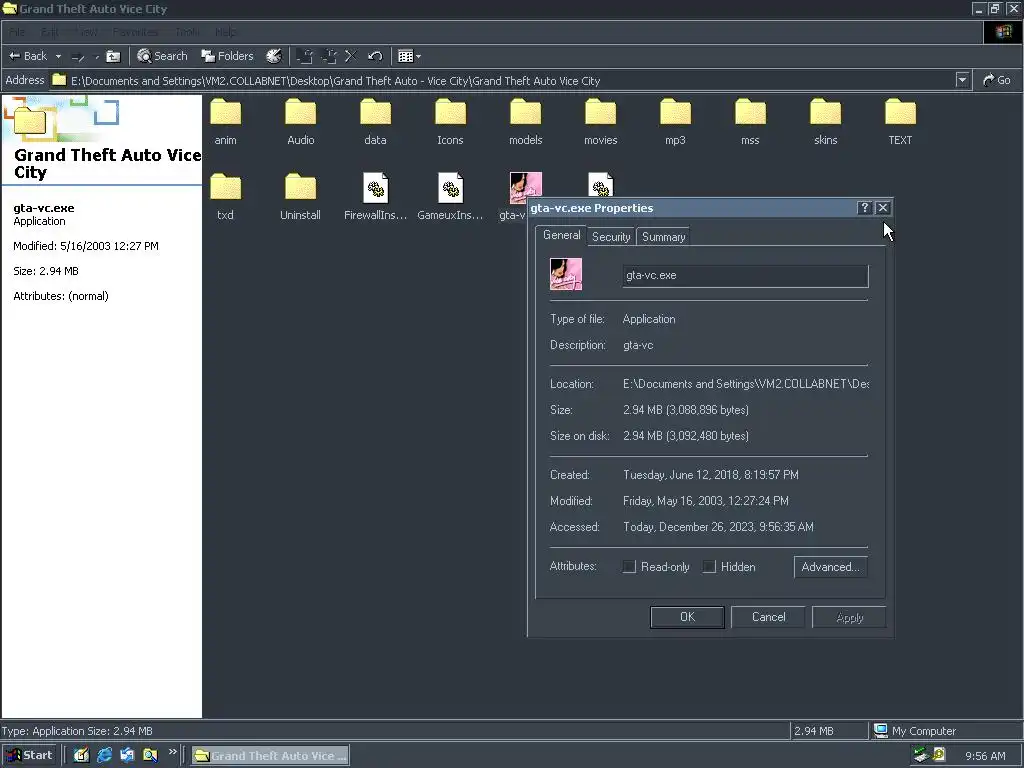The width and height of the screenshot is (1024, 768).
Task: Select the mss folder
Action: (x=750, y=122)
